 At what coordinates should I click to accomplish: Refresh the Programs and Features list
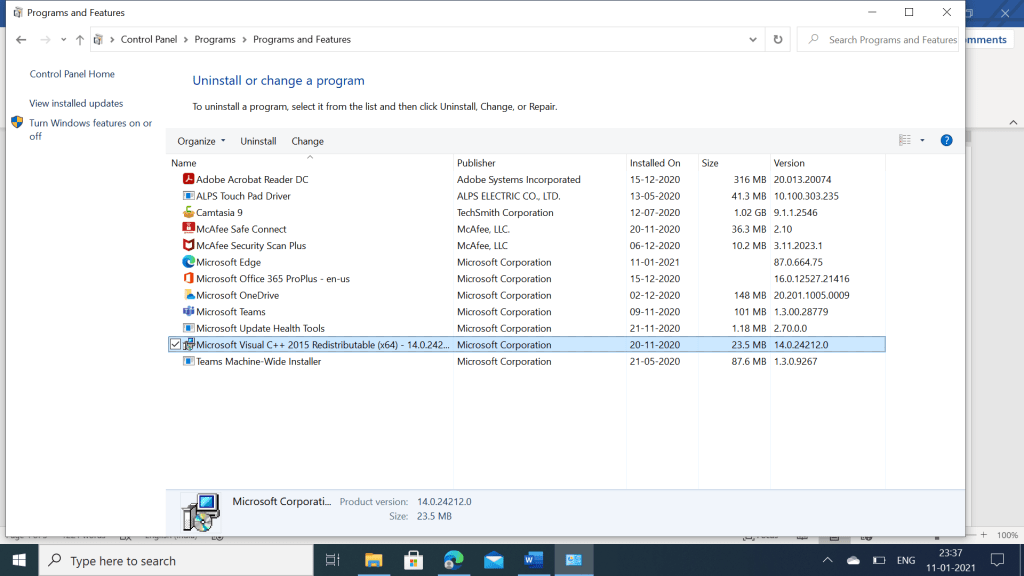pos(778,39)
